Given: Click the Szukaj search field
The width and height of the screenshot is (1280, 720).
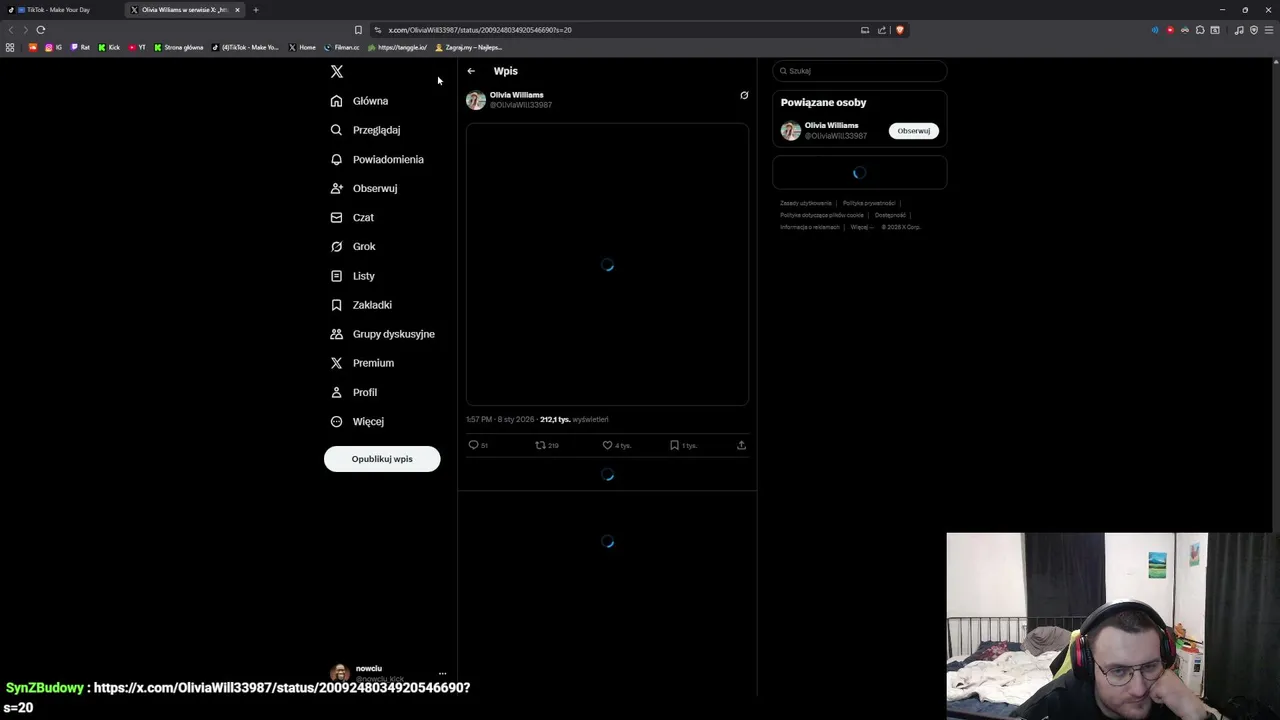Looking at the screenshot, I should (860, 71).
